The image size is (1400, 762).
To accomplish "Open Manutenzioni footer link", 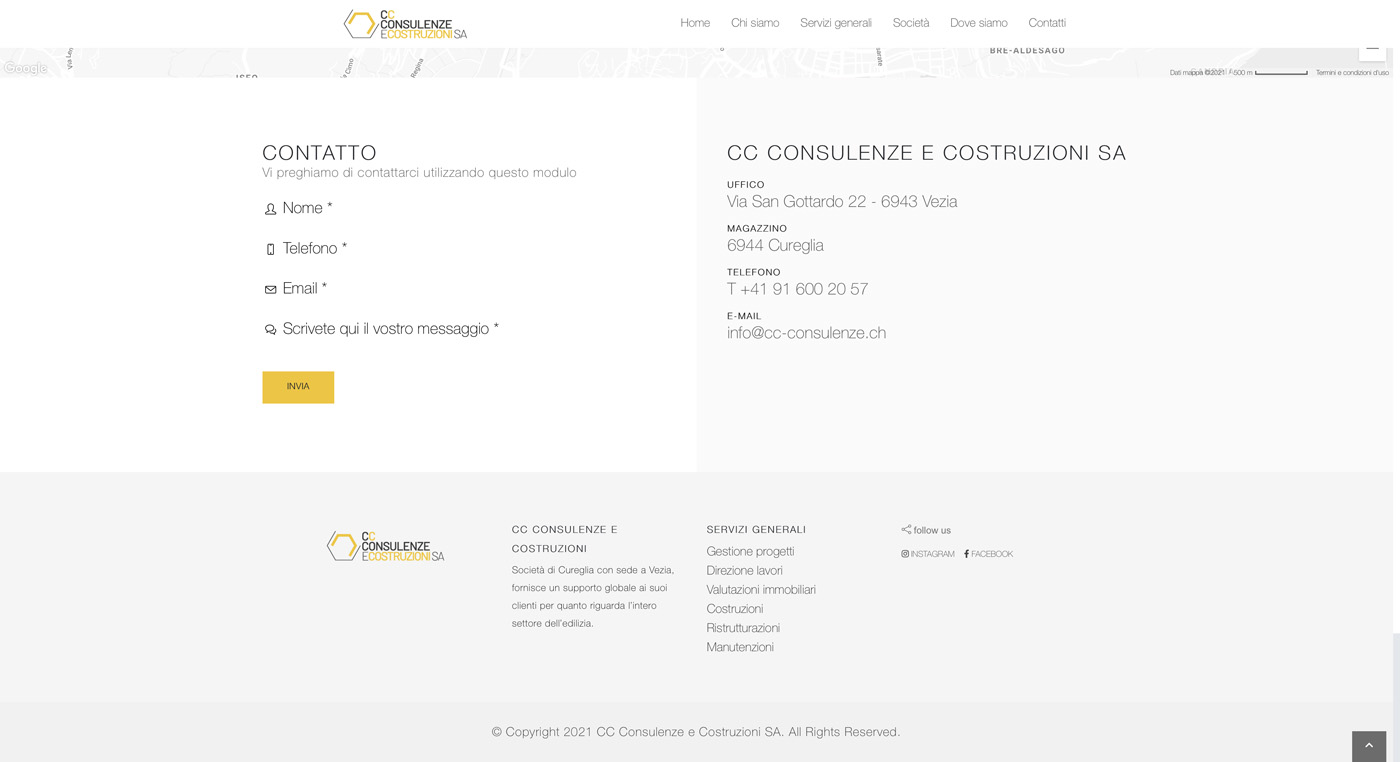I will 740,647.
